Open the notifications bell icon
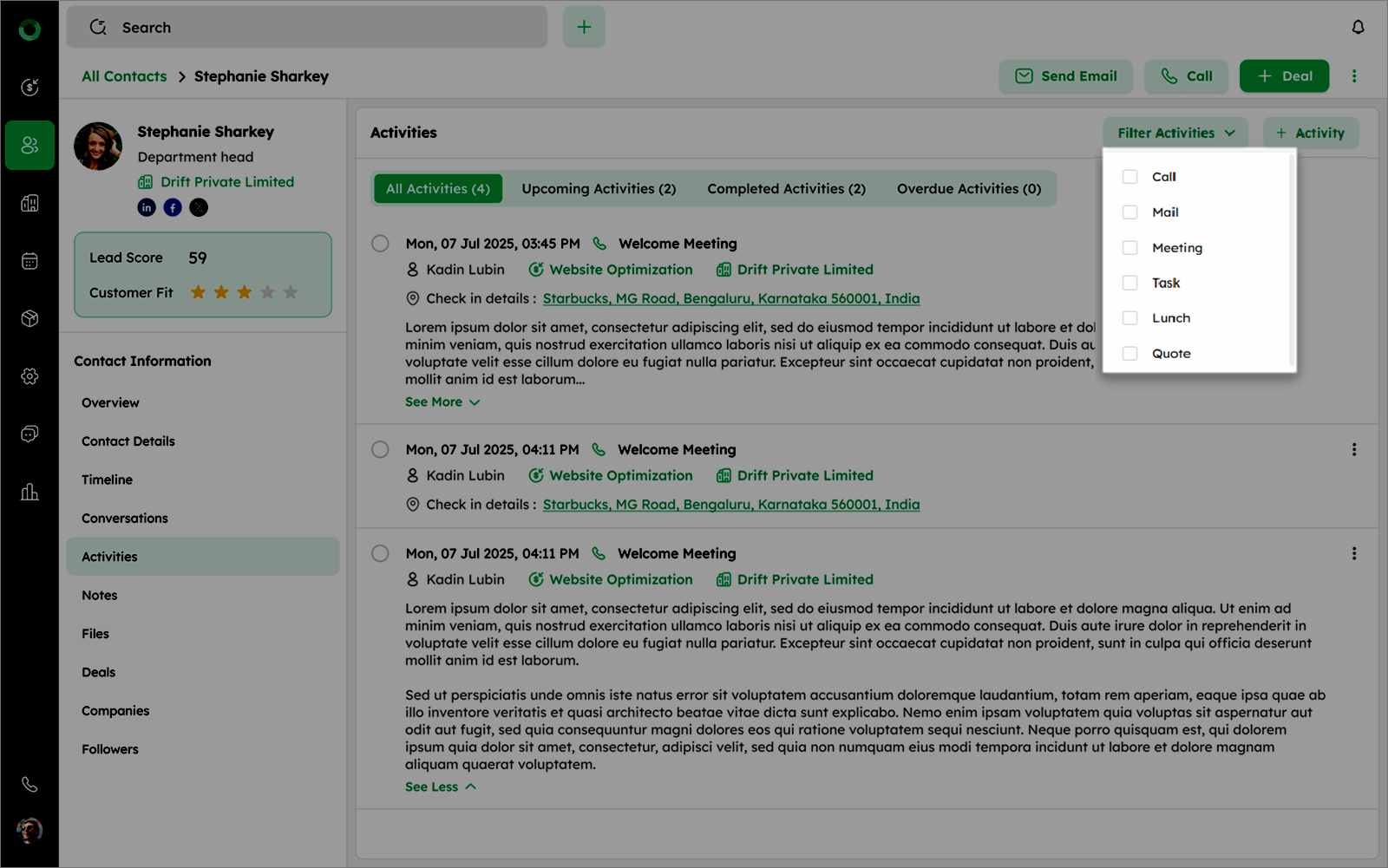 point(1358,27)
